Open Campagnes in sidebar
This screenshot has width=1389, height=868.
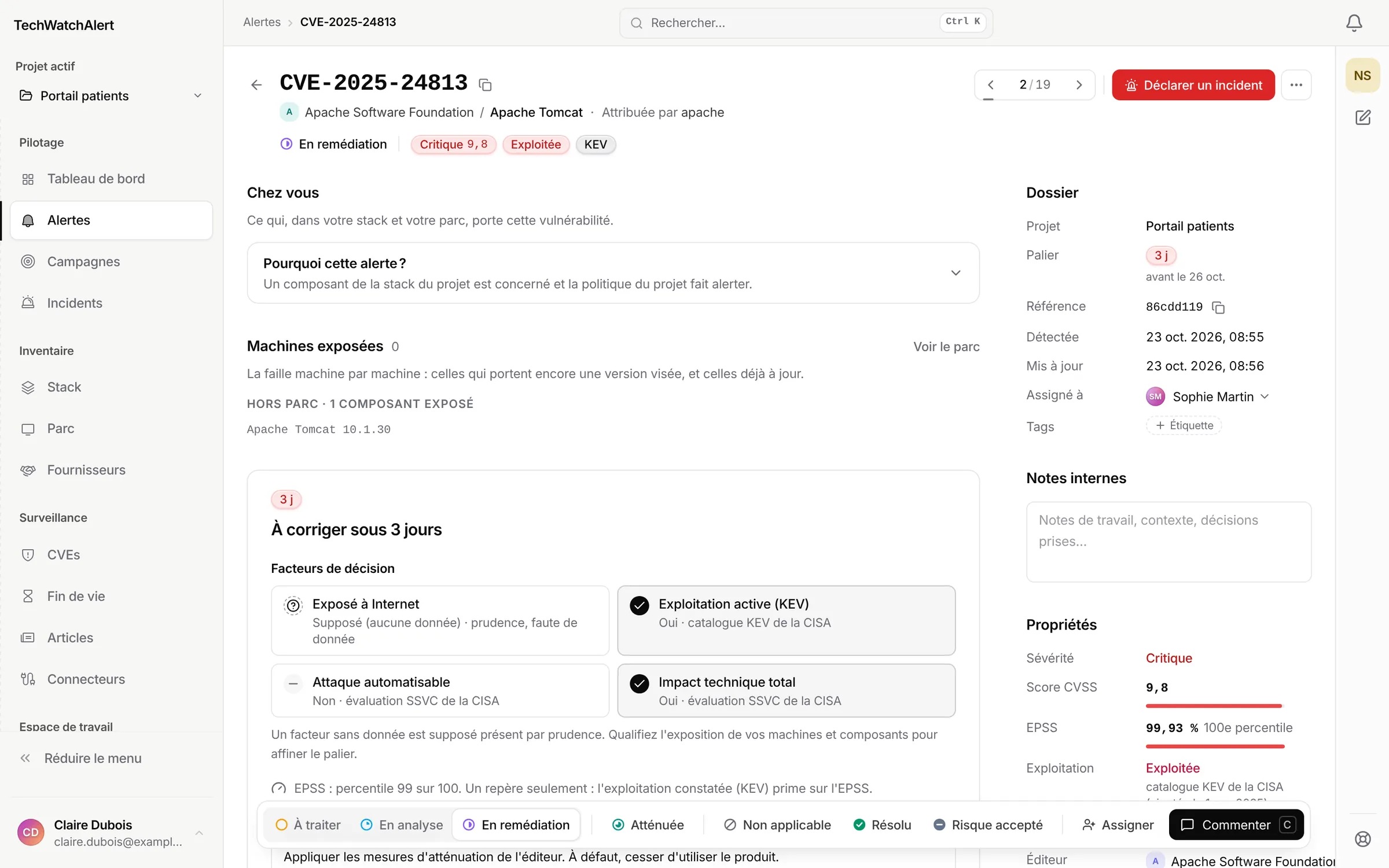click(111, 262)
